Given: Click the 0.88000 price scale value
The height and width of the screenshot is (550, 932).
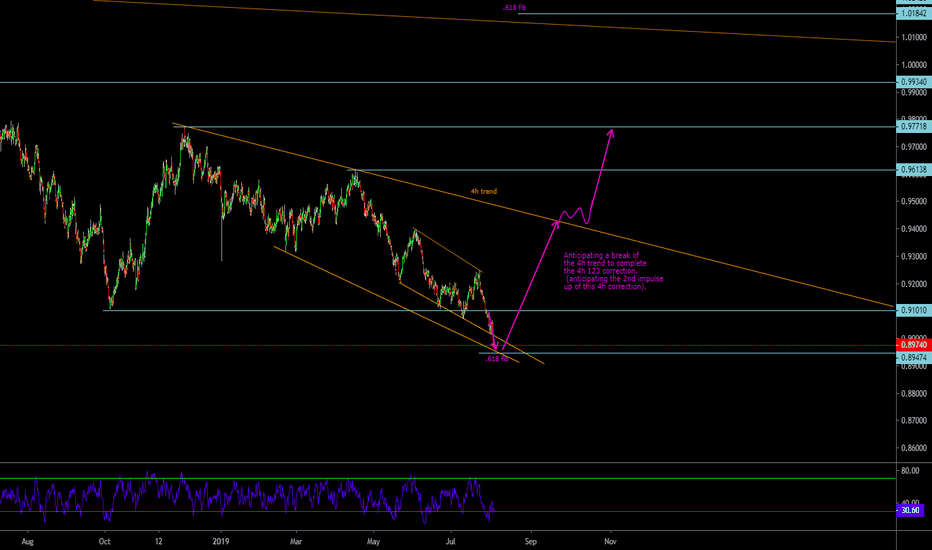Looking at the screenshot, I should [x=914, y=394].
